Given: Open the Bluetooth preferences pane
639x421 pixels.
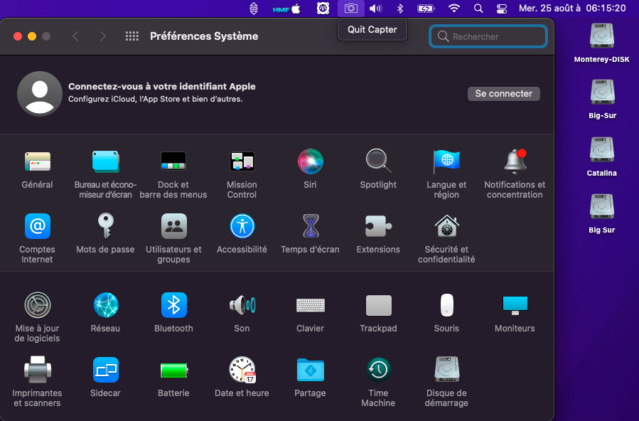Looking at the screenshot, I should (x=174, y=305).
